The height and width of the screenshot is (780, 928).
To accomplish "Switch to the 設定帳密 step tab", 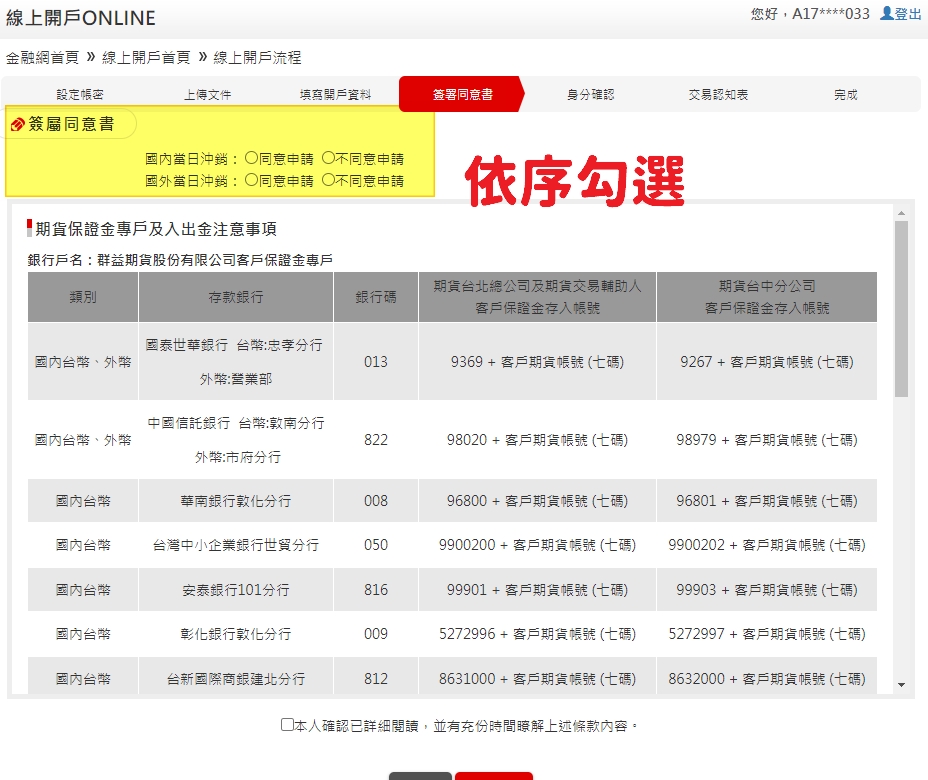I will coord(80,95).
